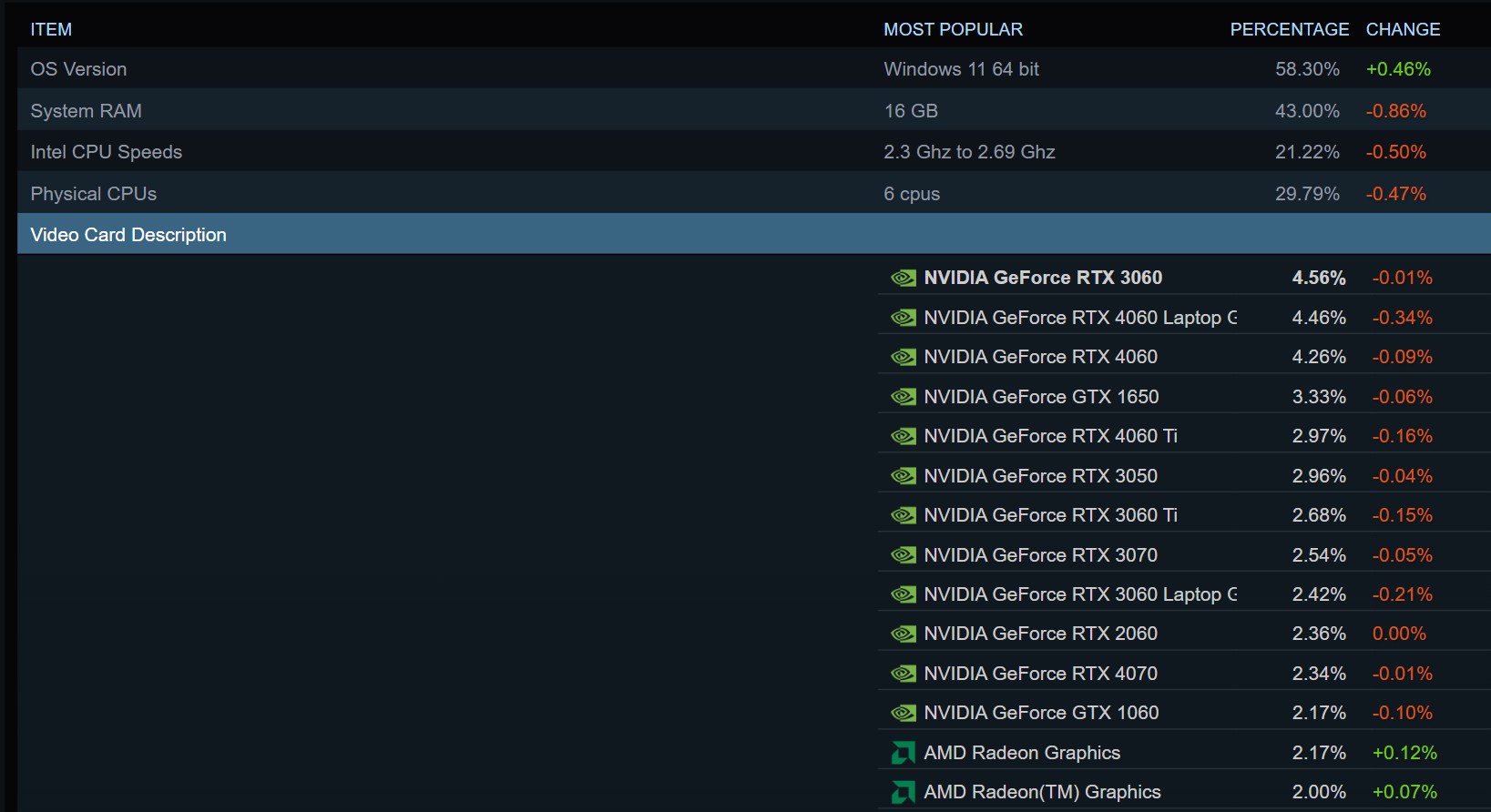This screenshot has height=812, width=1491.
Task: Click NVIDIA icon beside RTX 3060 Ti
Action: (x=904, y=515)
